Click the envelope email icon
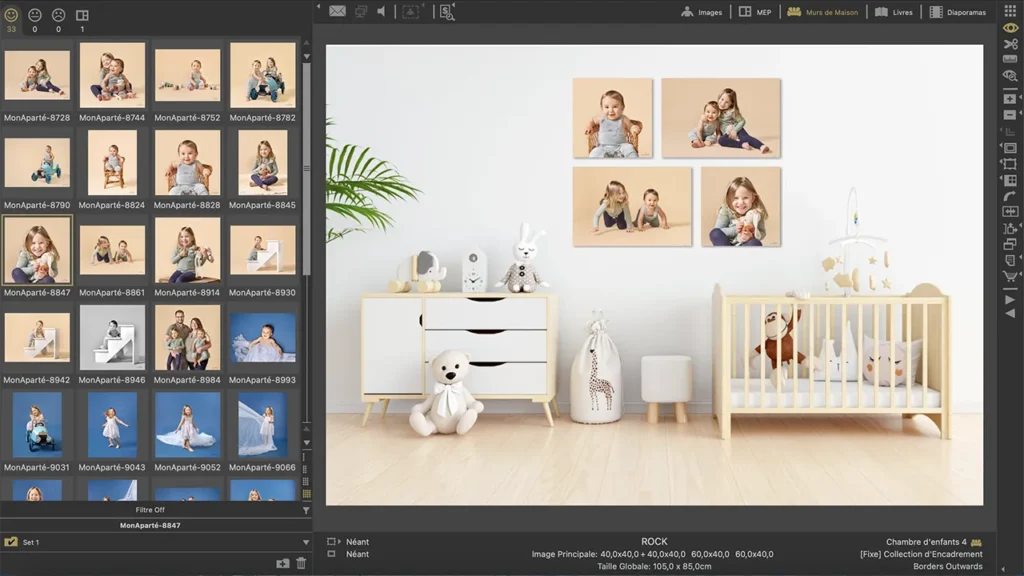This screenshot has height=576, width=1024. [x=337, y=12]
